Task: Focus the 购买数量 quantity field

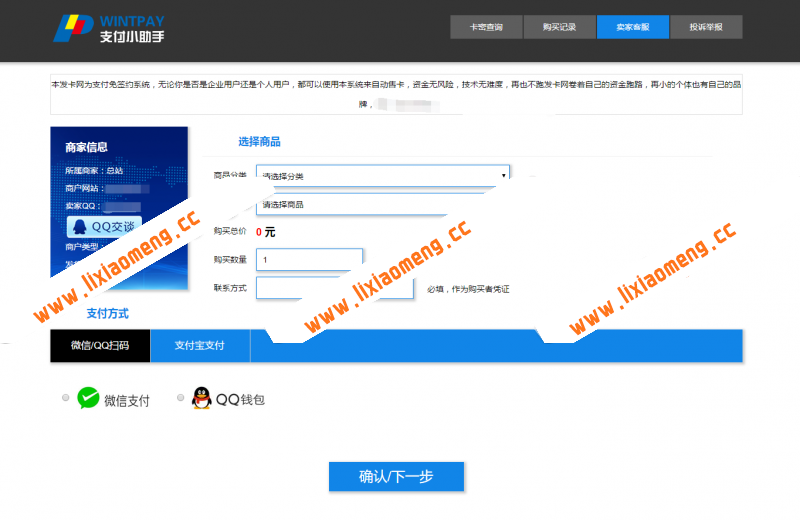Action: tap(309, 259)
